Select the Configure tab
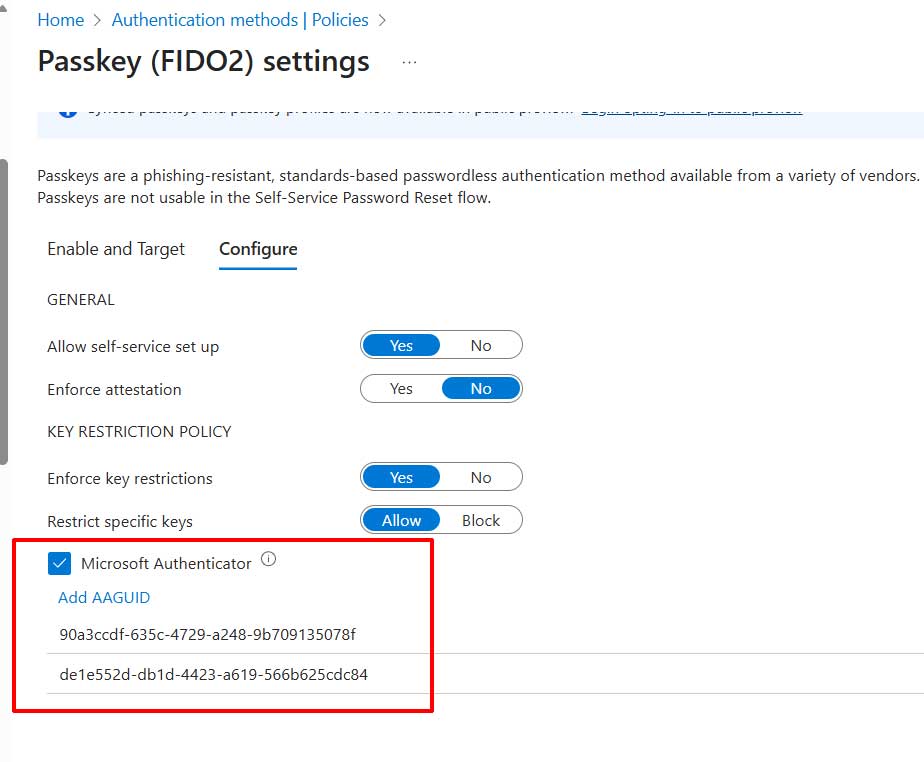This screenshot has width=924, height=762. click(258, 249)
